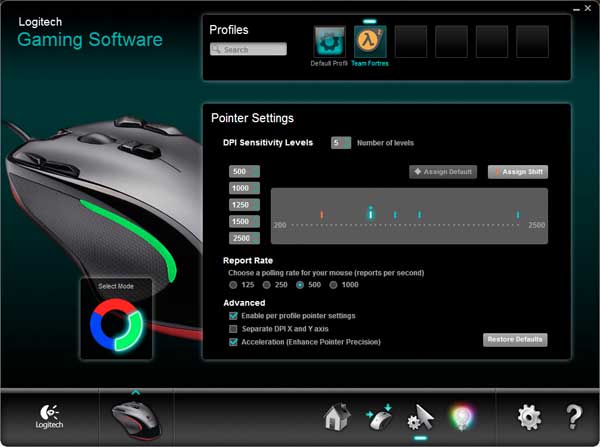Toggle Enable per profile pointer settings checkbox
Image resolution: width=600 pixels, height=447 pixels.
(233, 316)
